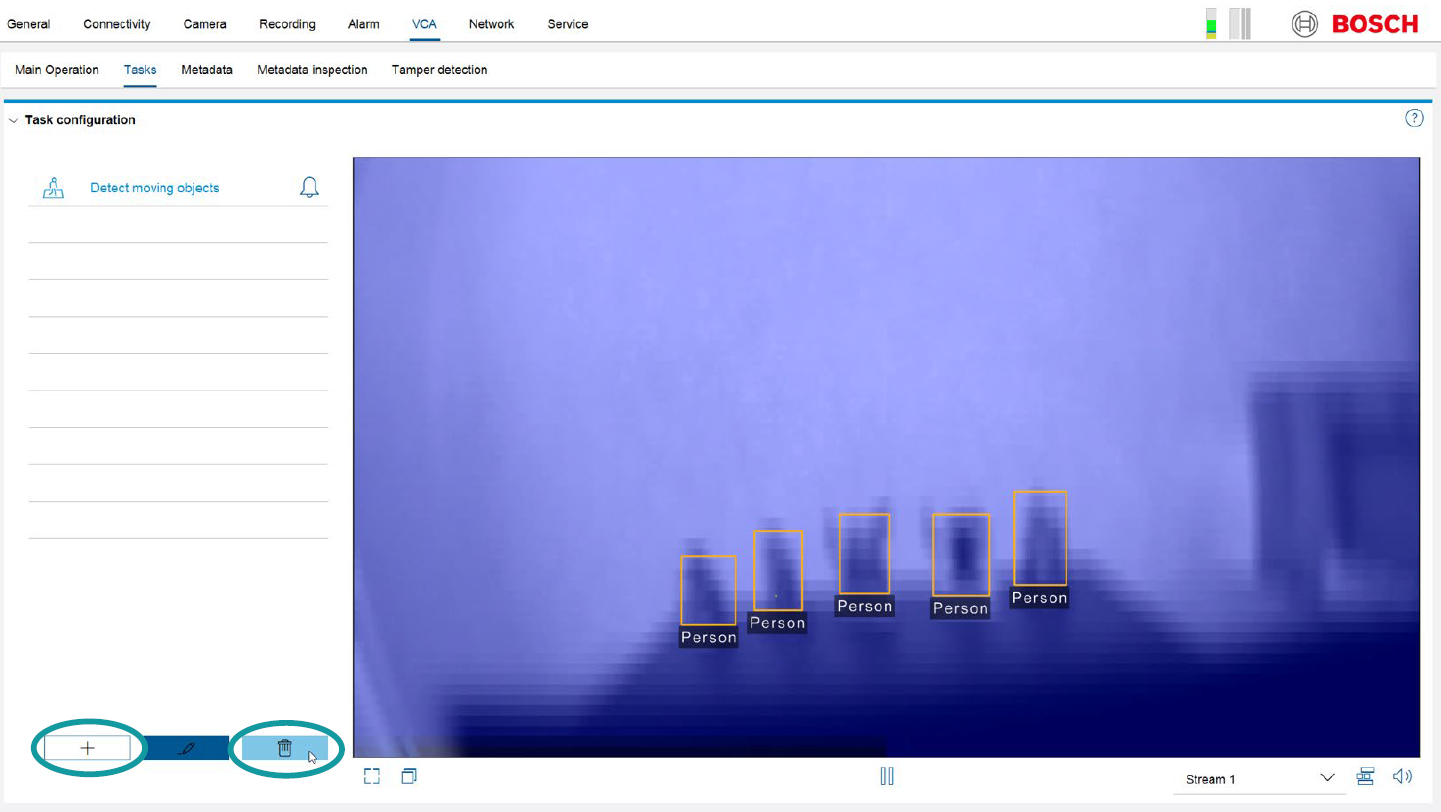Enter fullscreen video view
The height and width of the screenshot is (812, 1441).
(x=372, y=777)
